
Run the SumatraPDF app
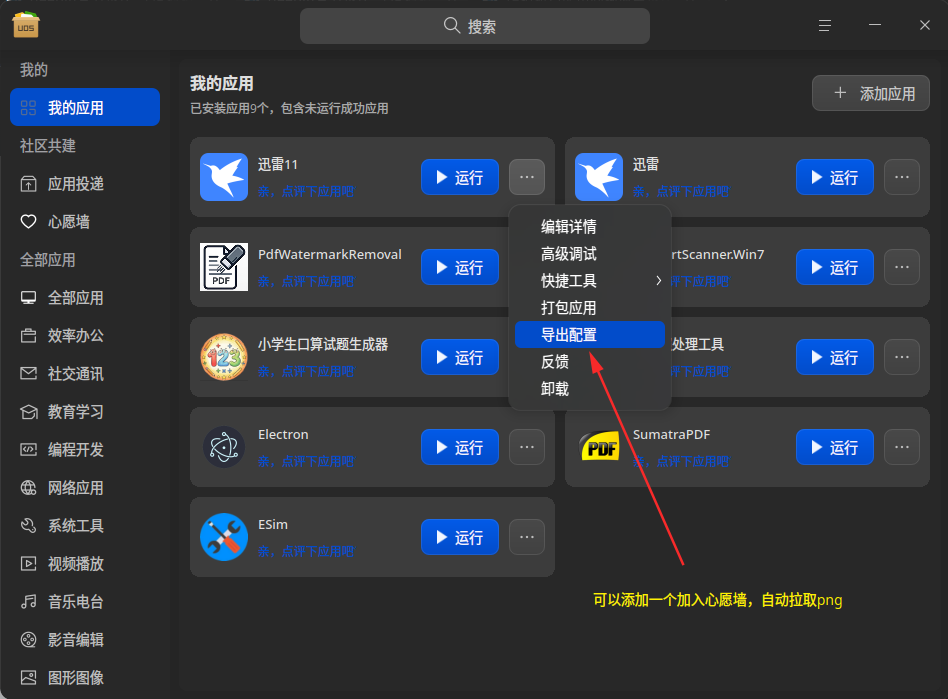tap(835, 447)
